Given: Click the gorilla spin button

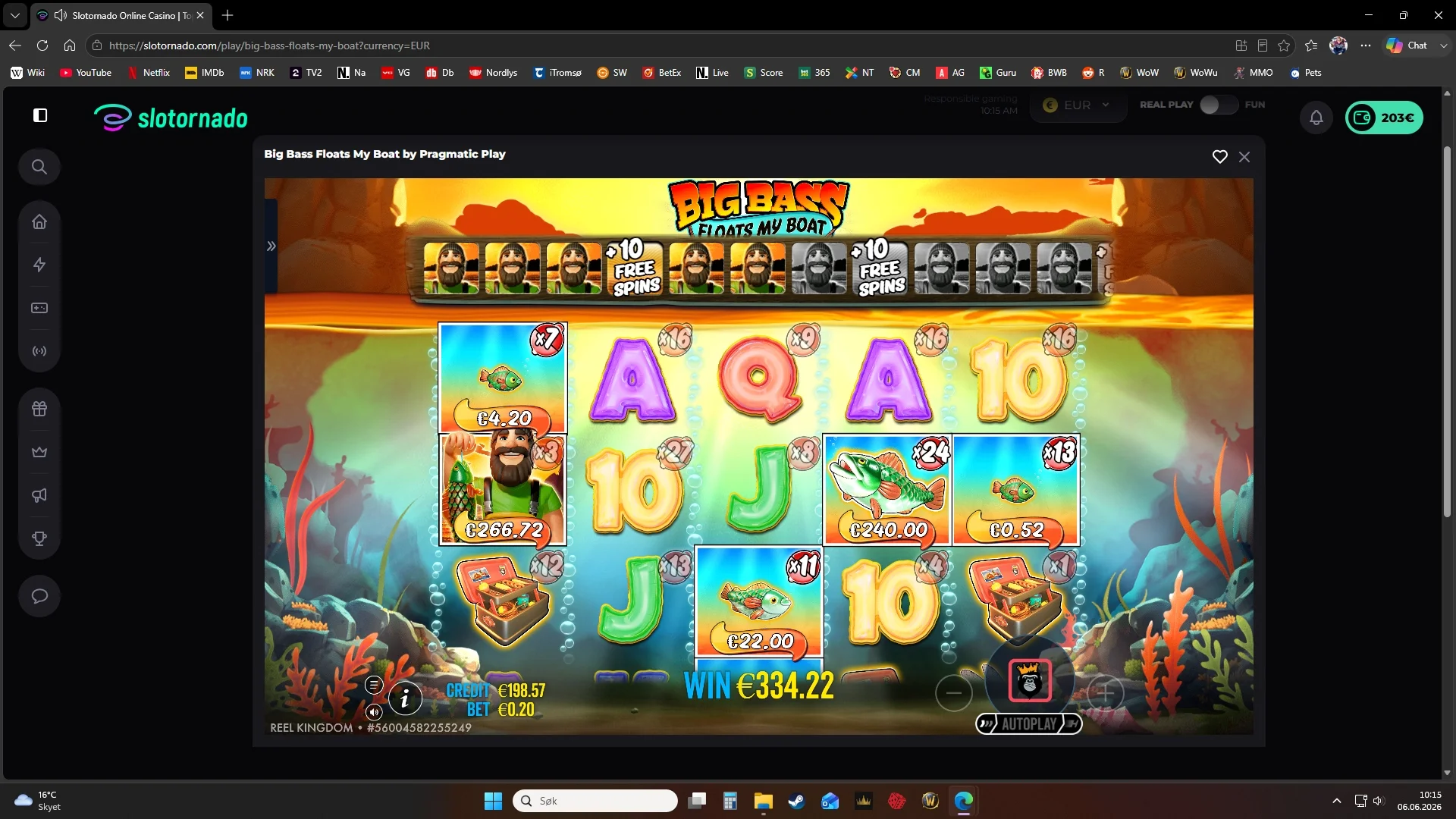Looking at the screenshot, I should click(x=1029, y=681).
